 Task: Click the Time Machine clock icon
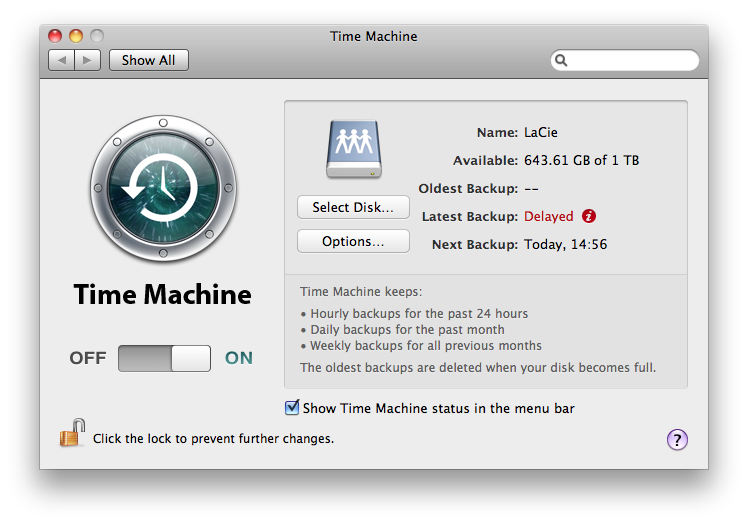point(163,188)
